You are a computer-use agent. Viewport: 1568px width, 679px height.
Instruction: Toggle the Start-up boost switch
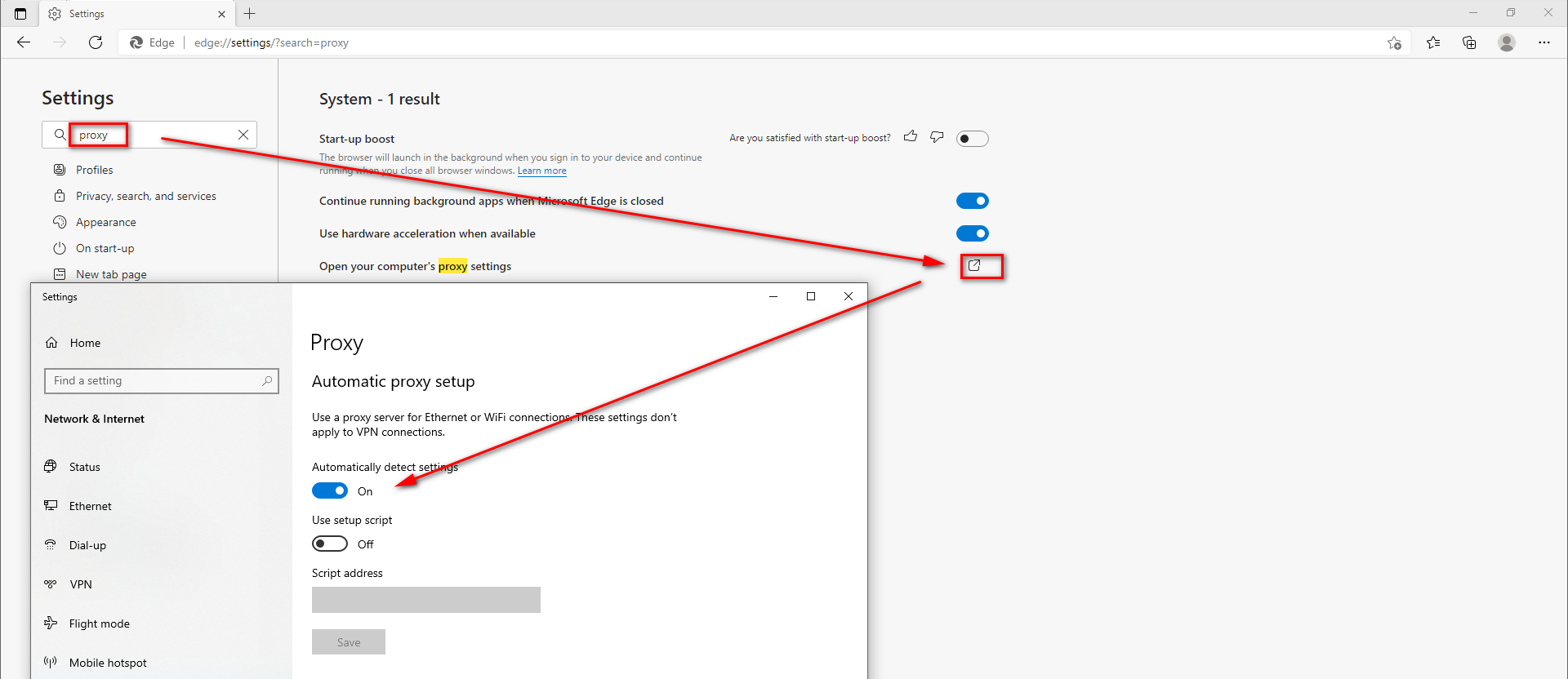[973, 139]
